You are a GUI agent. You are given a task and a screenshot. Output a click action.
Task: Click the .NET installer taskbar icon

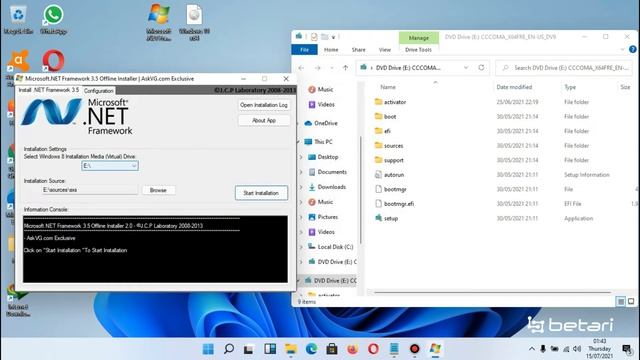435,349
